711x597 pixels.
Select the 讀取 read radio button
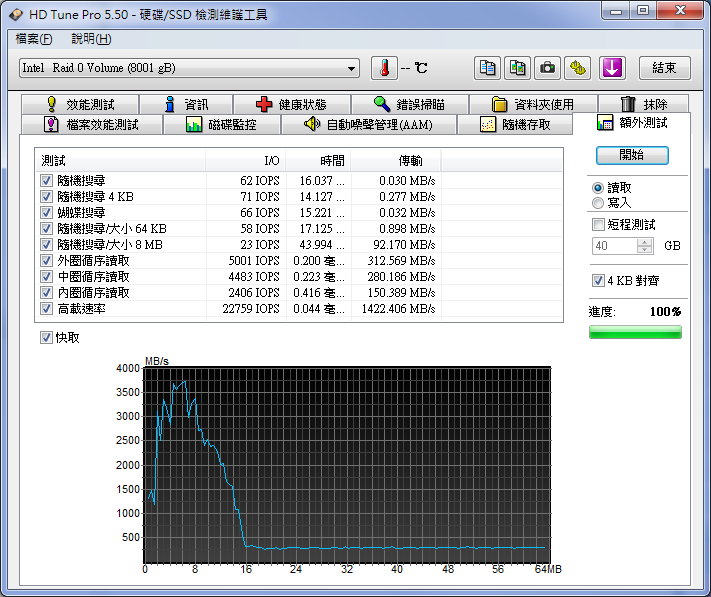pyautogui.click(x=598, y=188)
